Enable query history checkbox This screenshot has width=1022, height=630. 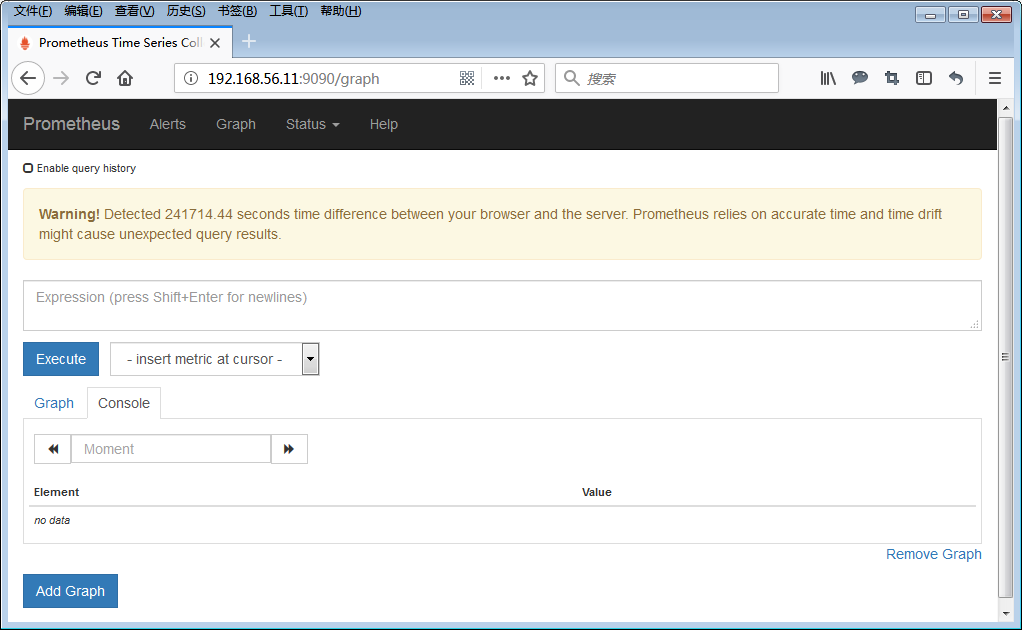click(x=28, y=168)
